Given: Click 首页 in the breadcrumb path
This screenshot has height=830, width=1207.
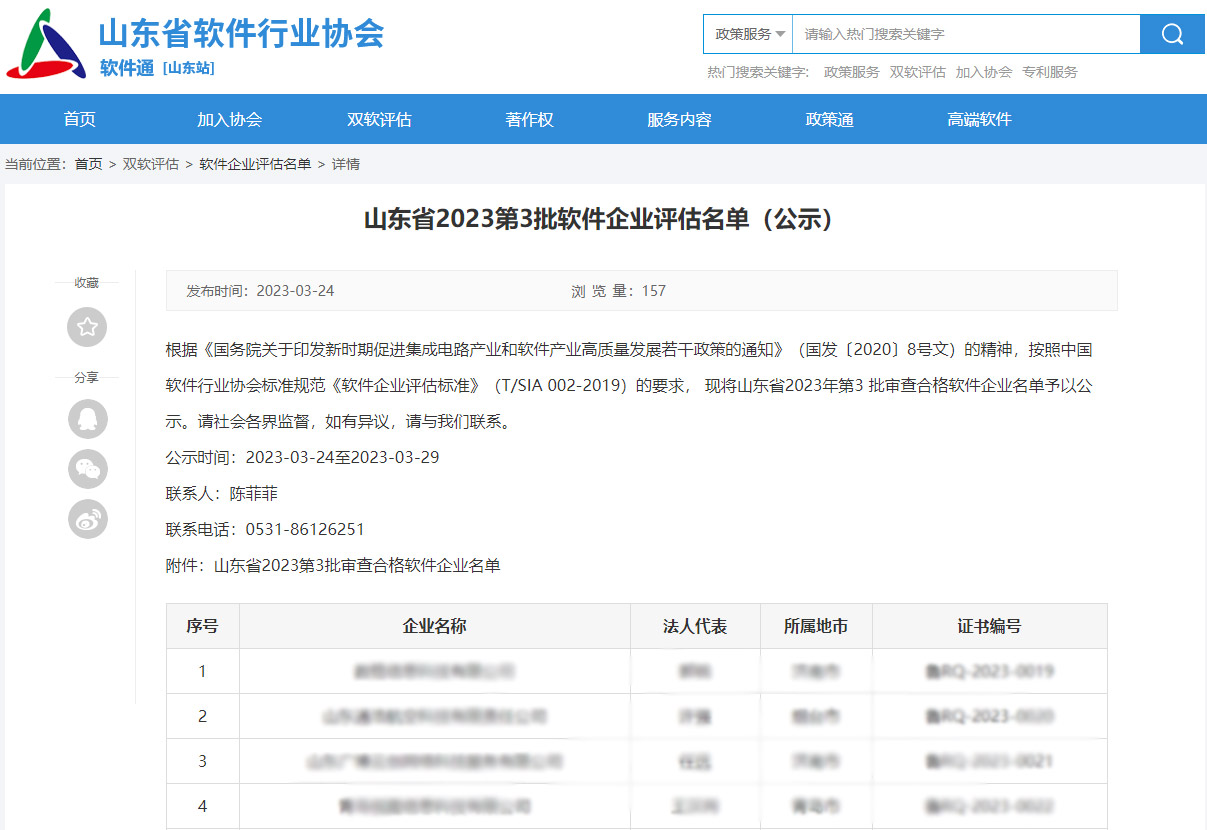Looking at the screenshot, I should pos(88,164).
